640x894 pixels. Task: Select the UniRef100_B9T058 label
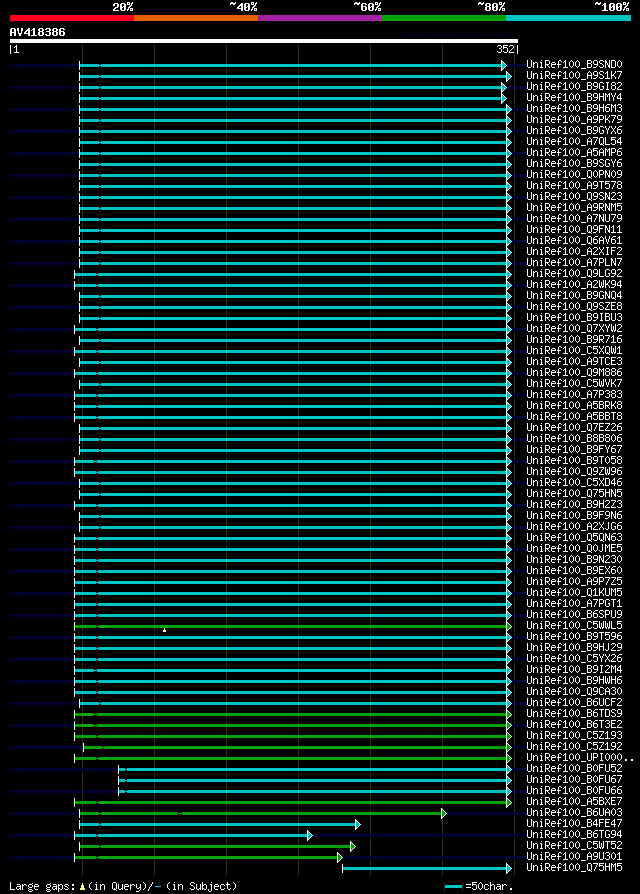pos(574,461)
